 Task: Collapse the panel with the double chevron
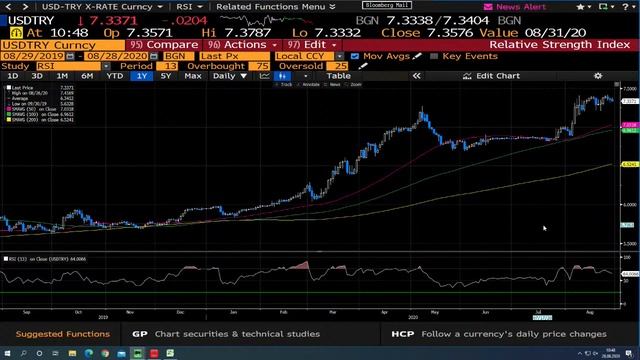pos(416,76)
